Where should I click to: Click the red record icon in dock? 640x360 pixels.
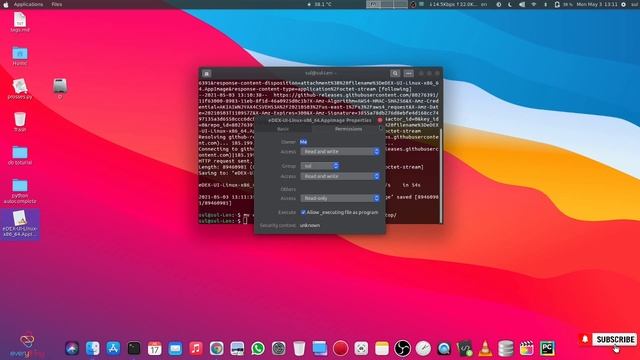coord(340,348)
